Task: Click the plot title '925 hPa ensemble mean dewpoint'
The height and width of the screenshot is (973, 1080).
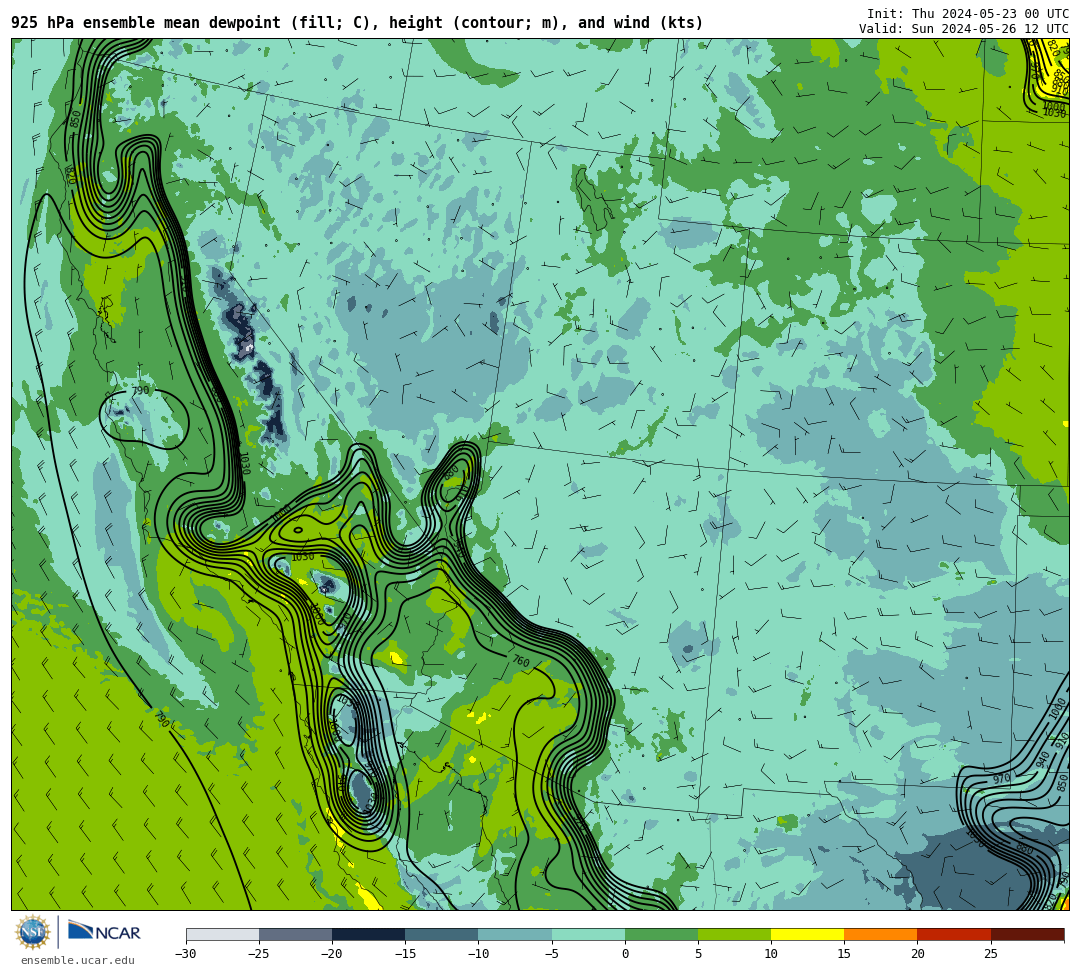Action: [146, 23]
